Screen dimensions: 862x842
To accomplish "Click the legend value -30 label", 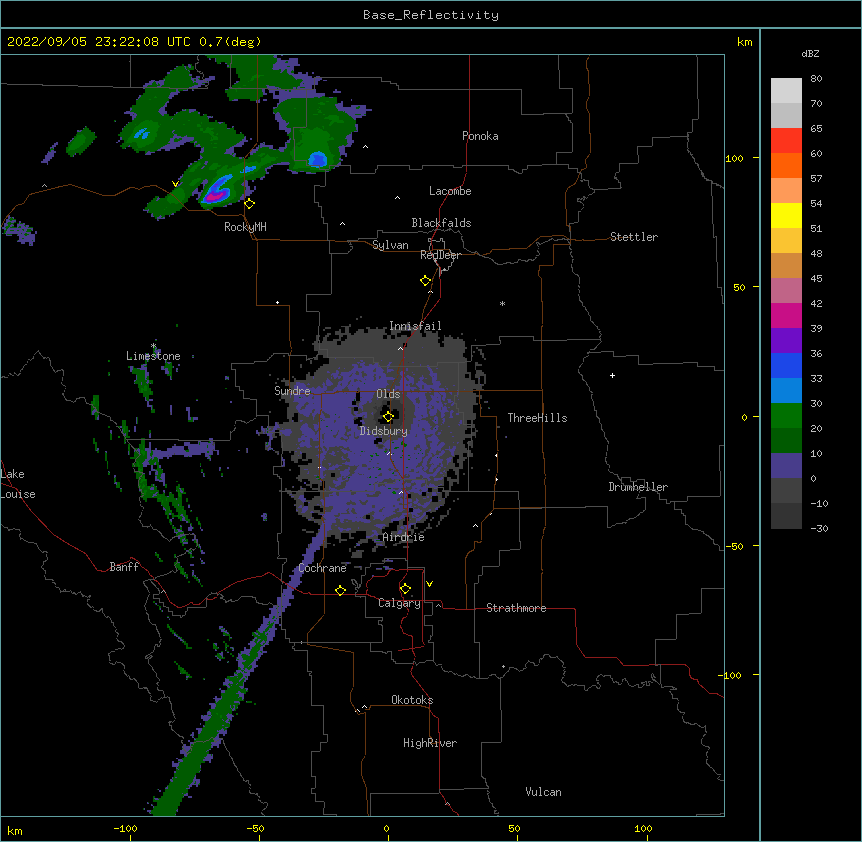I will tap(819, 528).
